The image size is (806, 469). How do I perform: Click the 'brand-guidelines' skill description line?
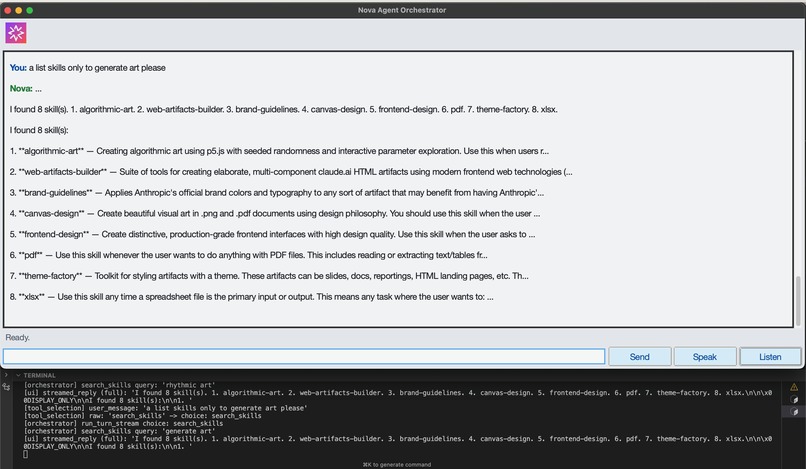[277, 193]
